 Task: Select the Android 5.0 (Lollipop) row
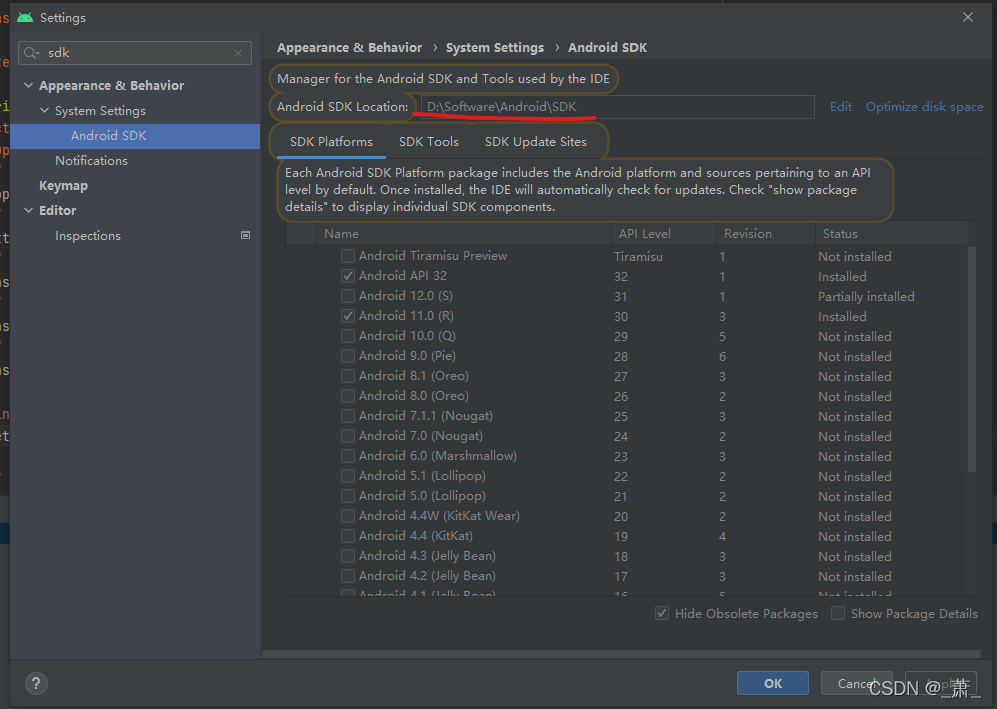(x=626, y=496)
